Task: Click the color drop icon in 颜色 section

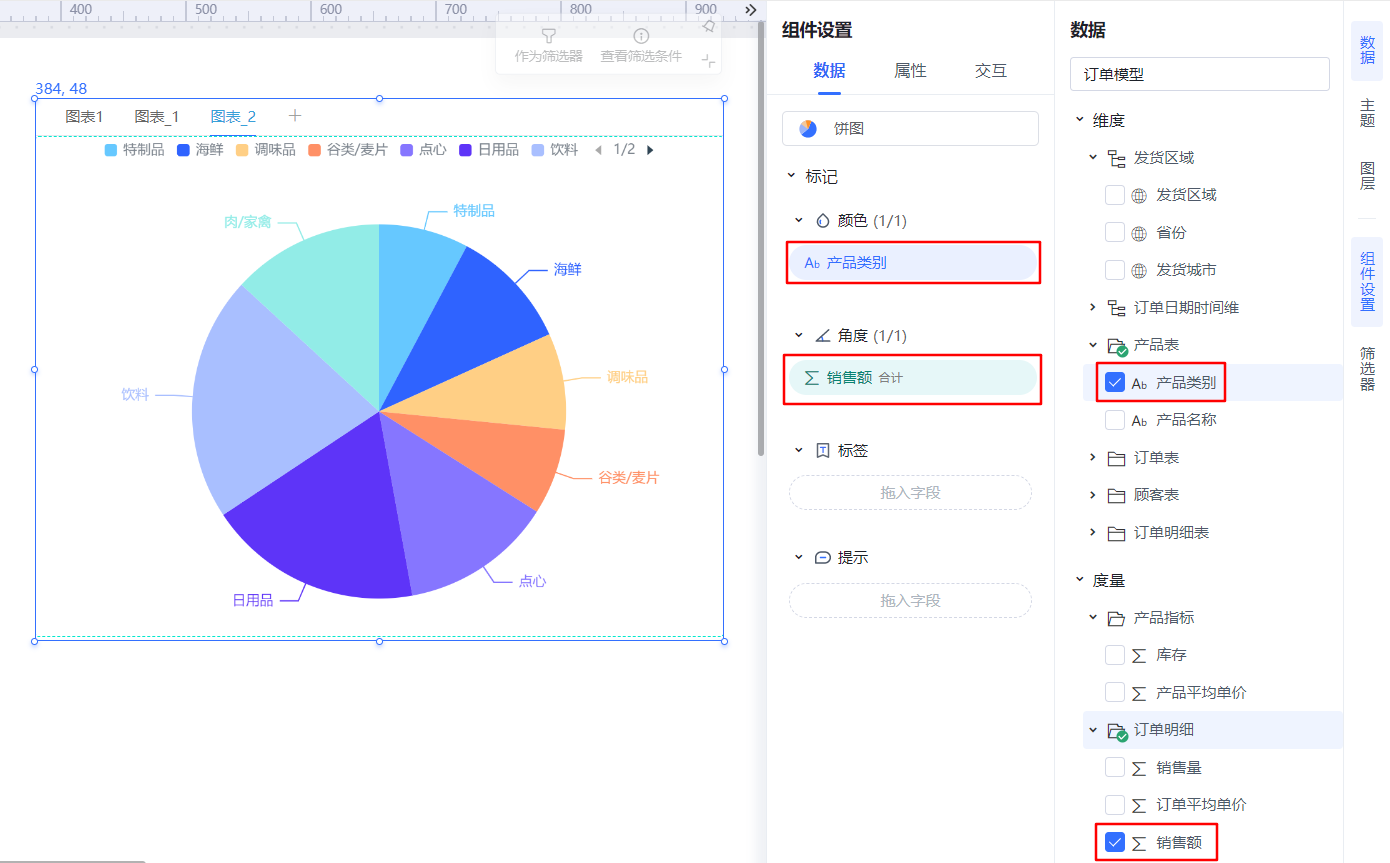Action: coord(823,221)
